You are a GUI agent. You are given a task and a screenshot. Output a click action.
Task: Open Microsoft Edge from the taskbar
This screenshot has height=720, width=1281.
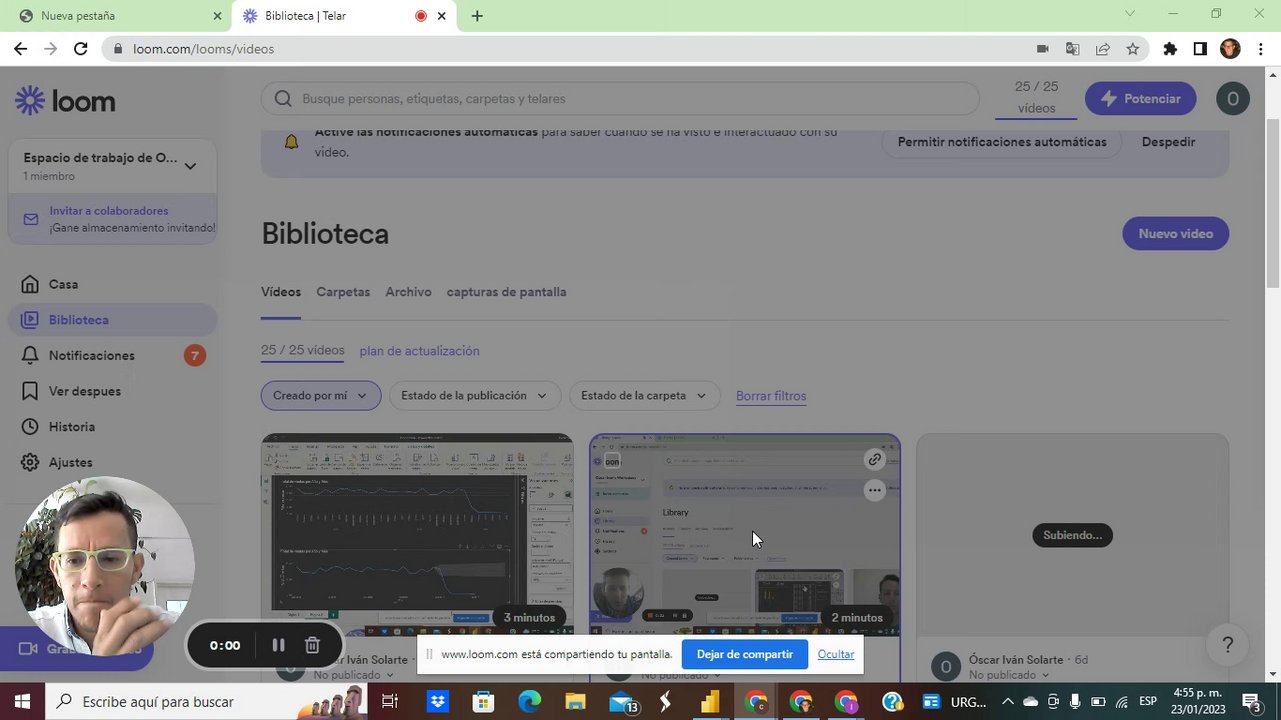pyautogui.click(x=529, y=702)
